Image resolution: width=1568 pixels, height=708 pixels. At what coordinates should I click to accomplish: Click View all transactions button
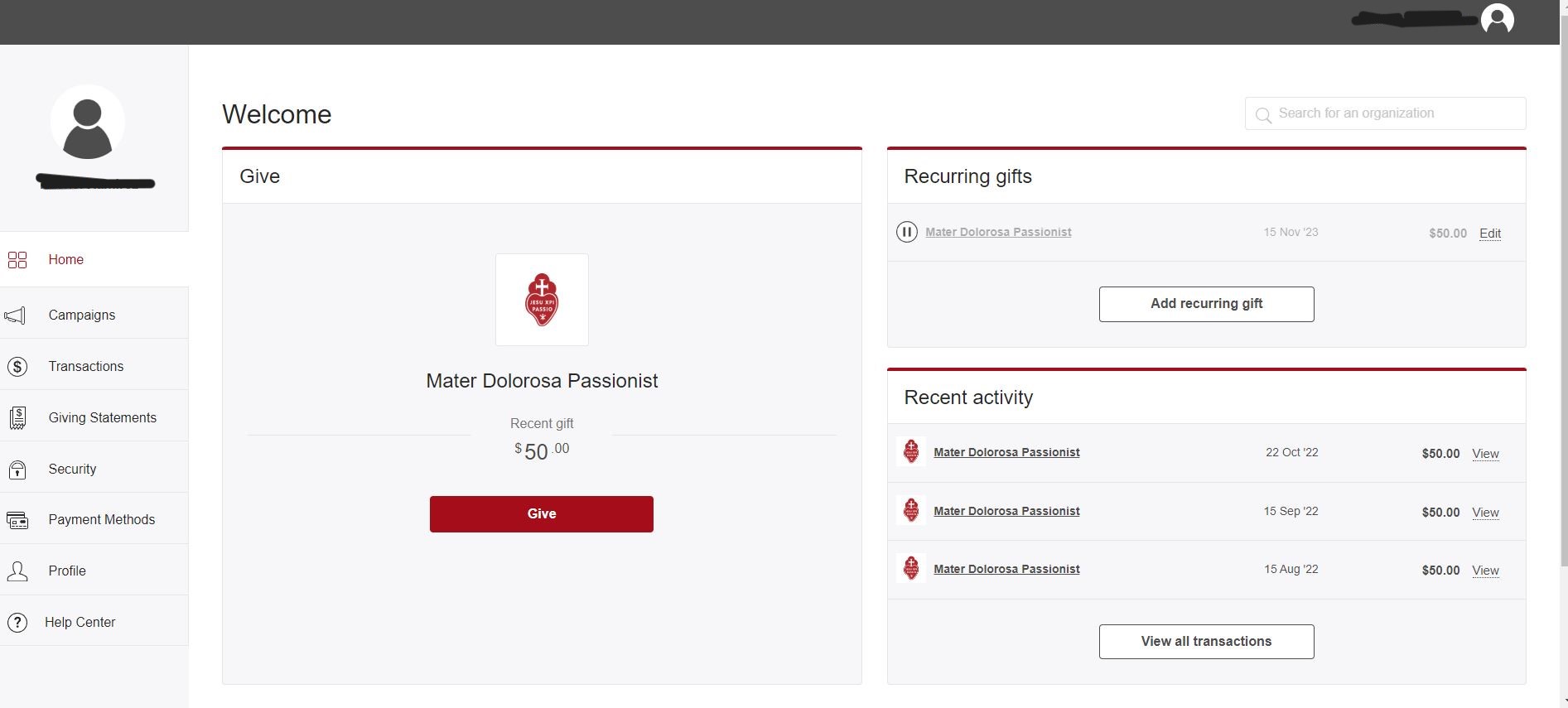(x=1206, y=642)
